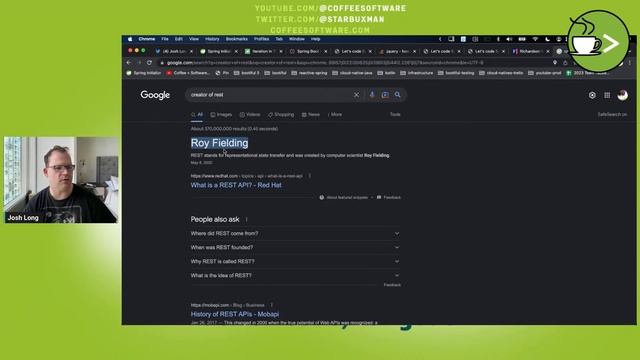Open the Google account profile avatar
This screenshot has height=360, width=640.
pos(622,95)
